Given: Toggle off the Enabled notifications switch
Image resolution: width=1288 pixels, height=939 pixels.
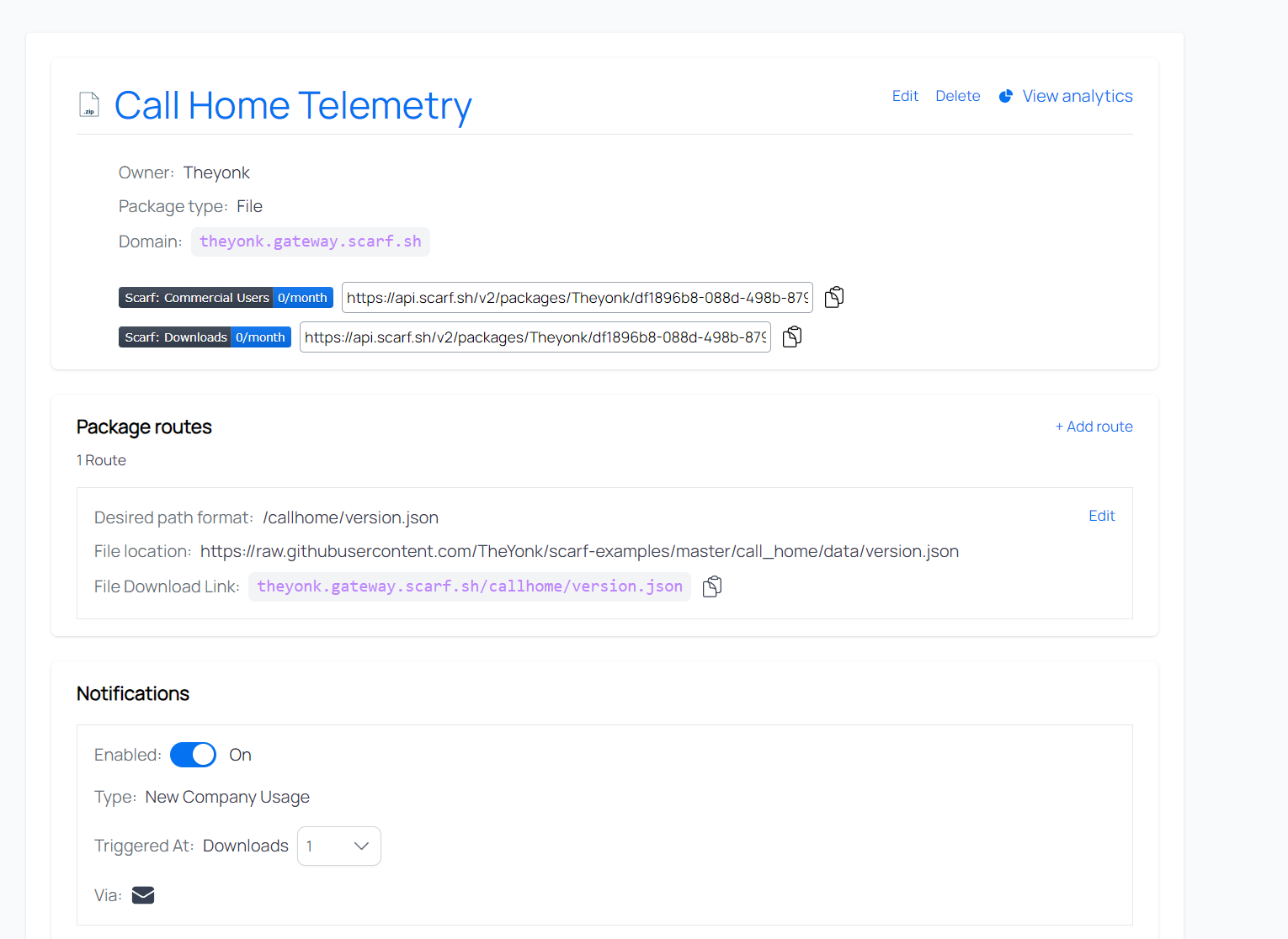Looking at the screenshot, I should 193,755.
